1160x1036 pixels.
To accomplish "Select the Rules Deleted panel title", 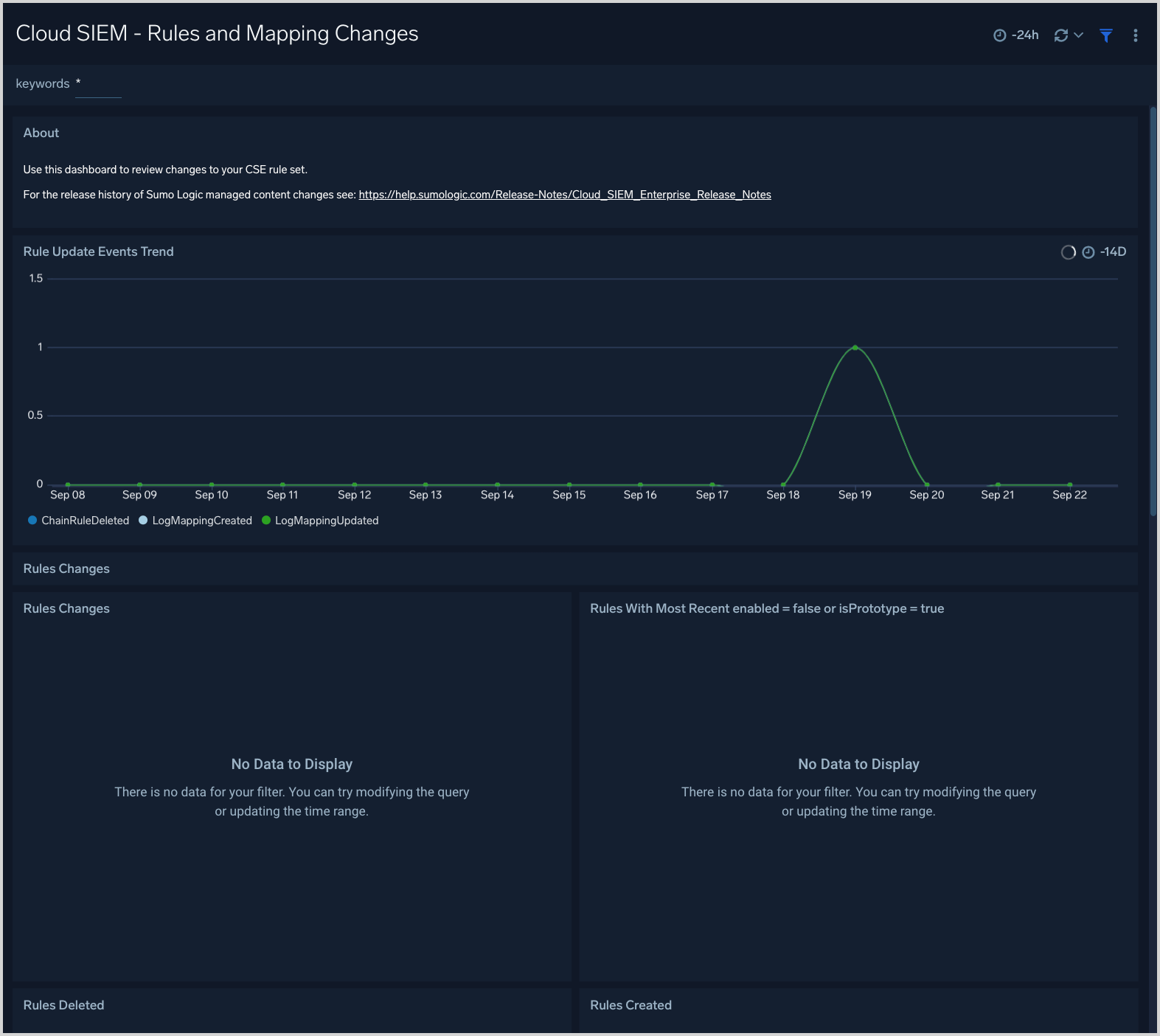I will tap(63, 1005).
